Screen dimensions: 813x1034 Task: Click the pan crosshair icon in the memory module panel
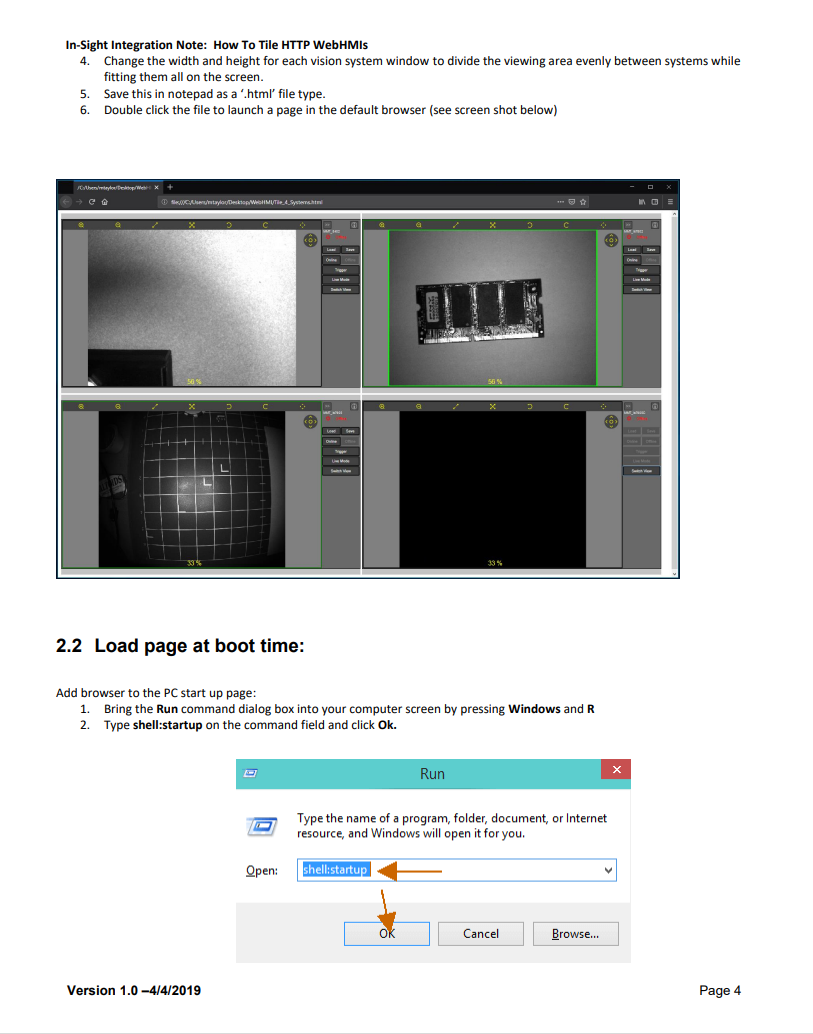point(491,224)
